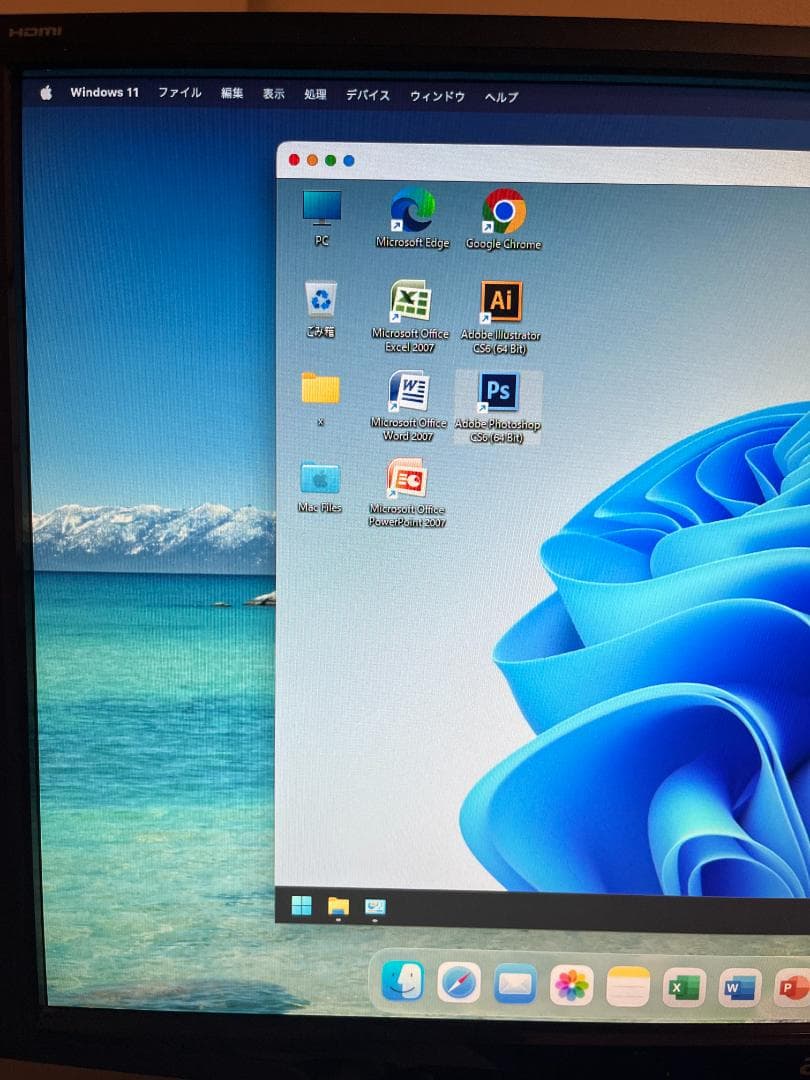Screen dimensions: 810x1080
Task: Click the ごみ箱 recycle bin icon
Action: pyautogui.click(x=321, y=300)
